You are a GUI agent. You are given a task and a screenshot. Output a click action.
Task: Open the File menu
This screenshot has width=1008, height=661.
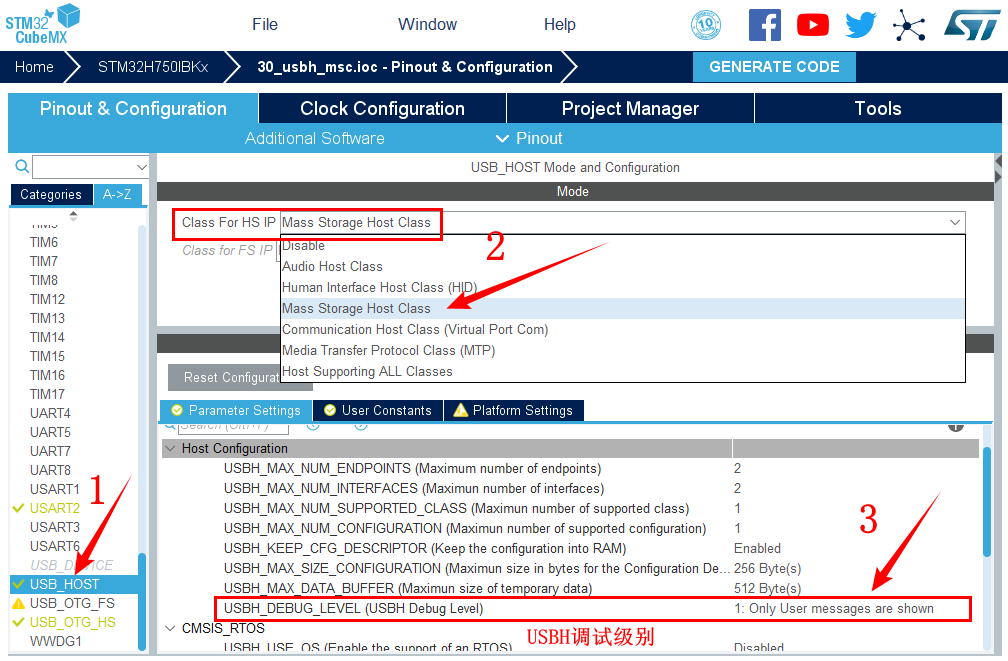click(x=265, y=25)
